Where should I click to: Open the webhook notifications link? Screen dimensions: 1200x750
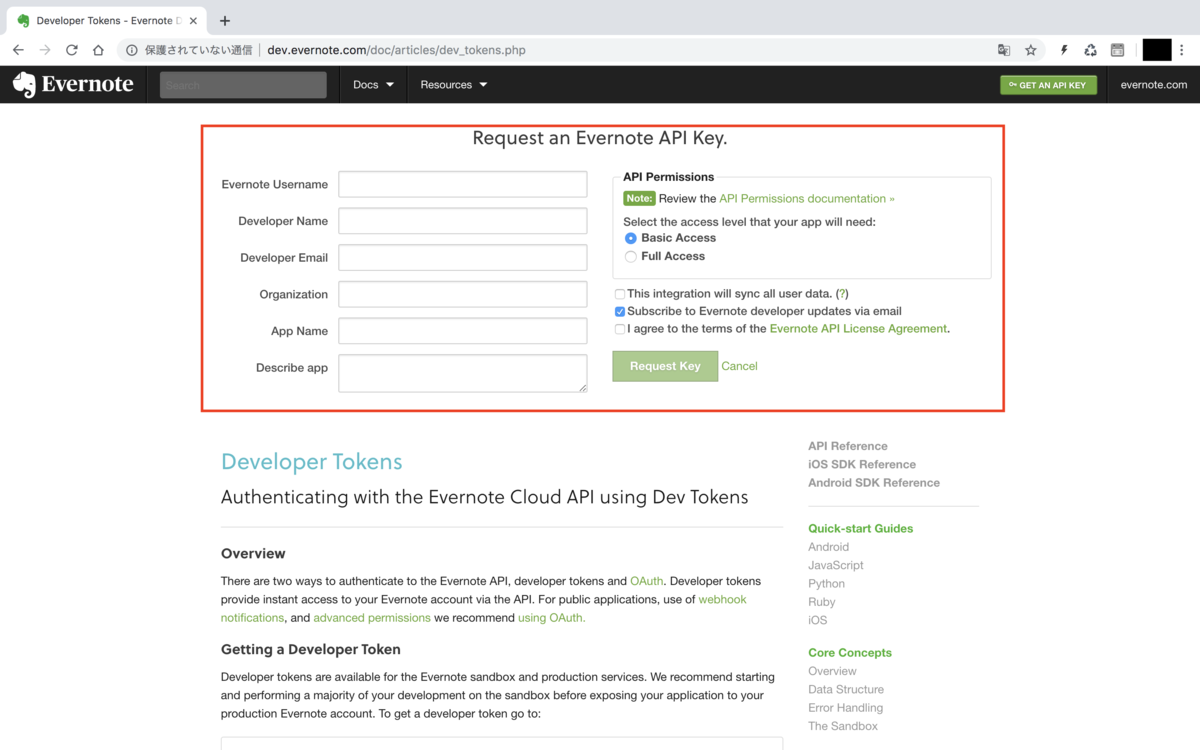click(x=484, y=609)
